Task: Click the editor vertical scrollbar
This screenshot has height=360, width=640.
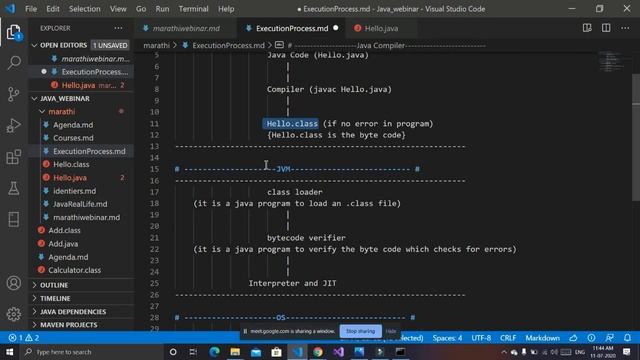Action: click(636, 137)
